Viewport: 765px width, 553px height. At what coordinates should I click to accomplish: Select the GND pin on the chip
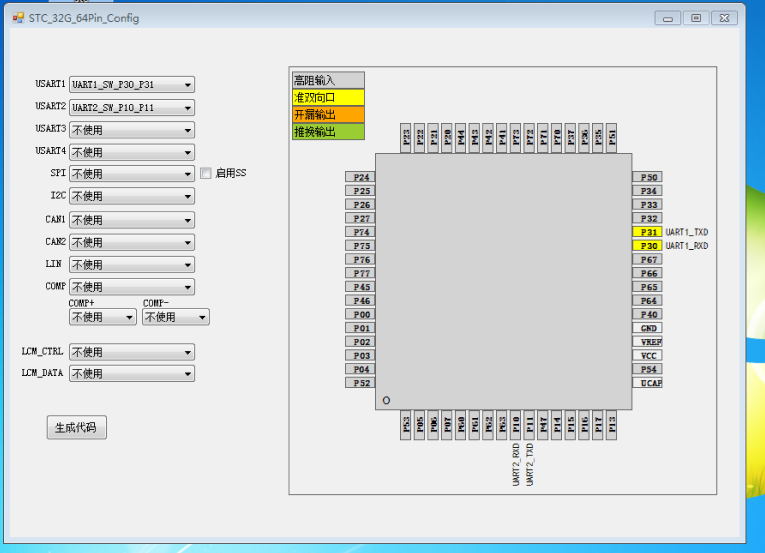[648, 328]
